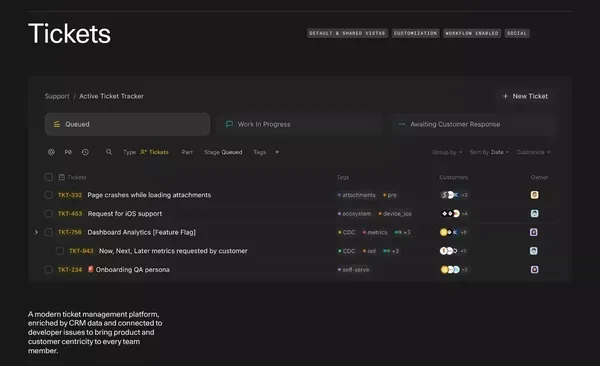The image size is (600, 366).
Task: Click the plus icon on New Ticket
Action: point(505,96)
